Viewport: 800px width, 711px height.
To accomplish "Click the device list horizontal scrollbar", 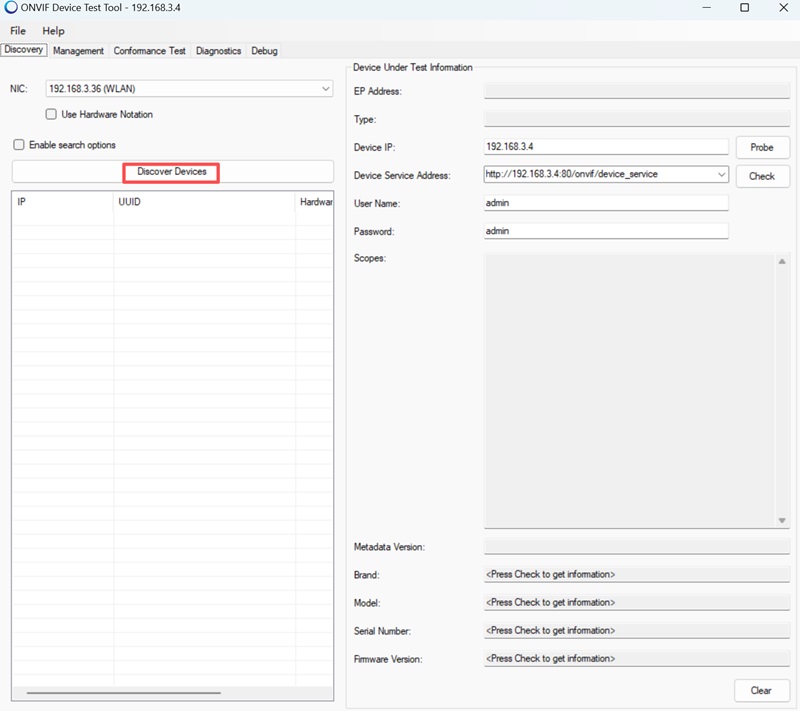I will click(123, 692).
